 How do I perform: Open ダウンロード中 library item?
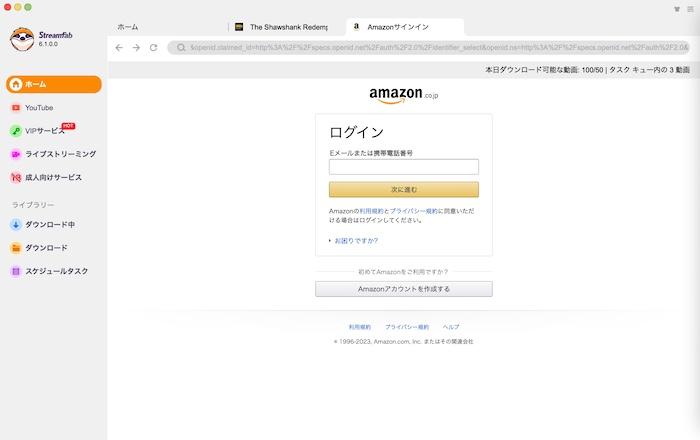50,224
